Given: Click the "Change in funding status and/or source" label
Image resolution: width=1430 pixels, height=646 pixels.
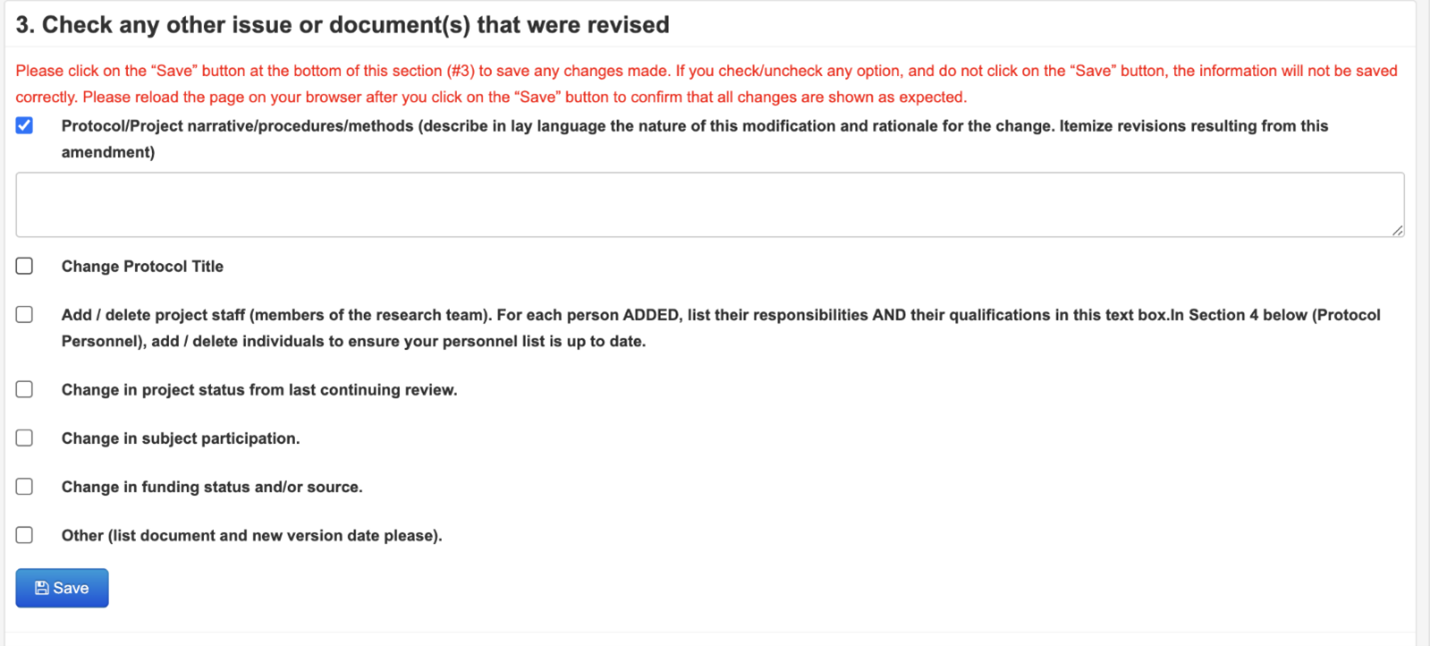Looking at the screenshot, I should pyautogui.click(x=212, y=487).
